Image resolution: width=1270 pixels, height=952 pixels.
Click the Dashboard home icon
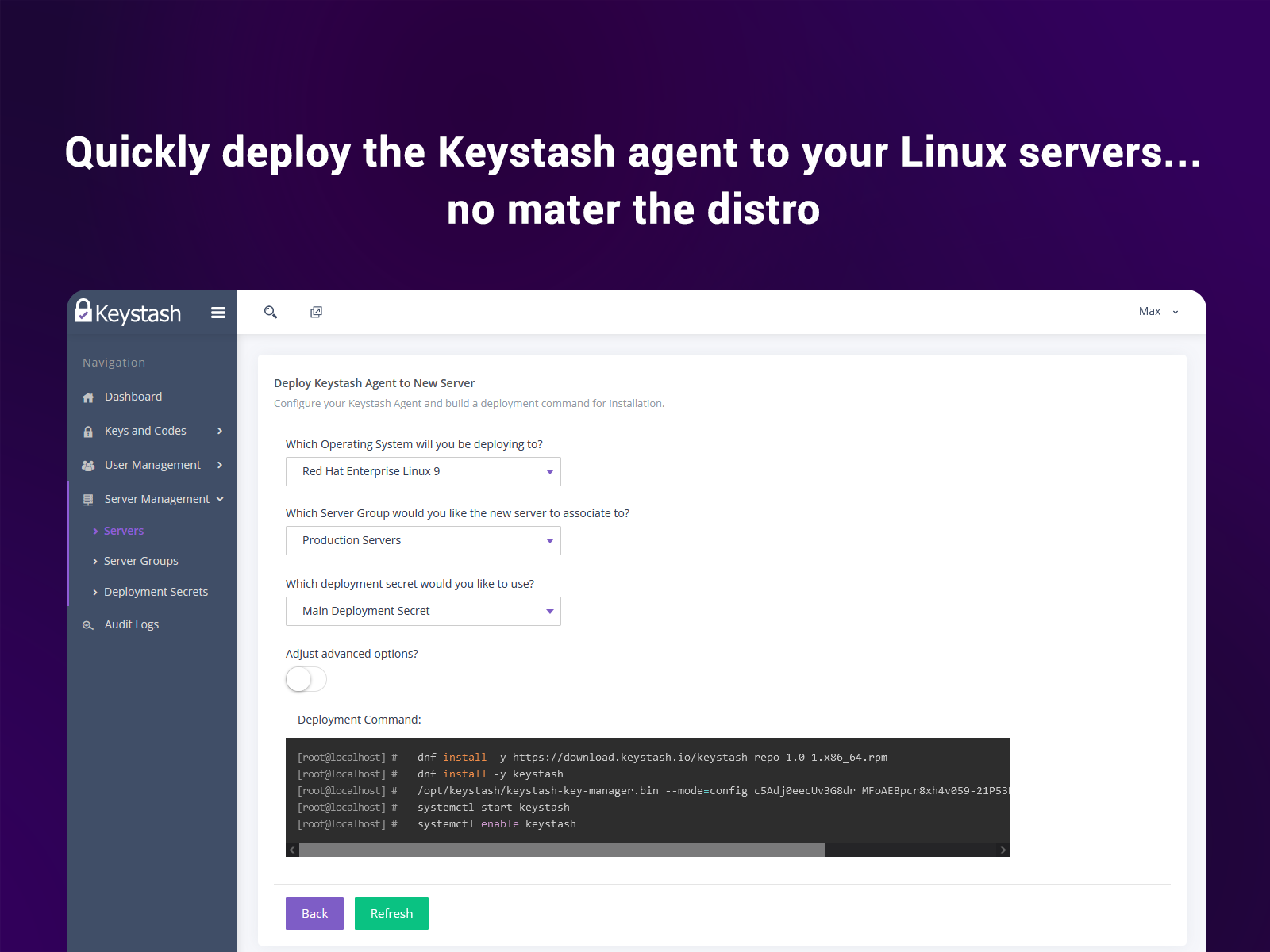click(x=88, y=397)
